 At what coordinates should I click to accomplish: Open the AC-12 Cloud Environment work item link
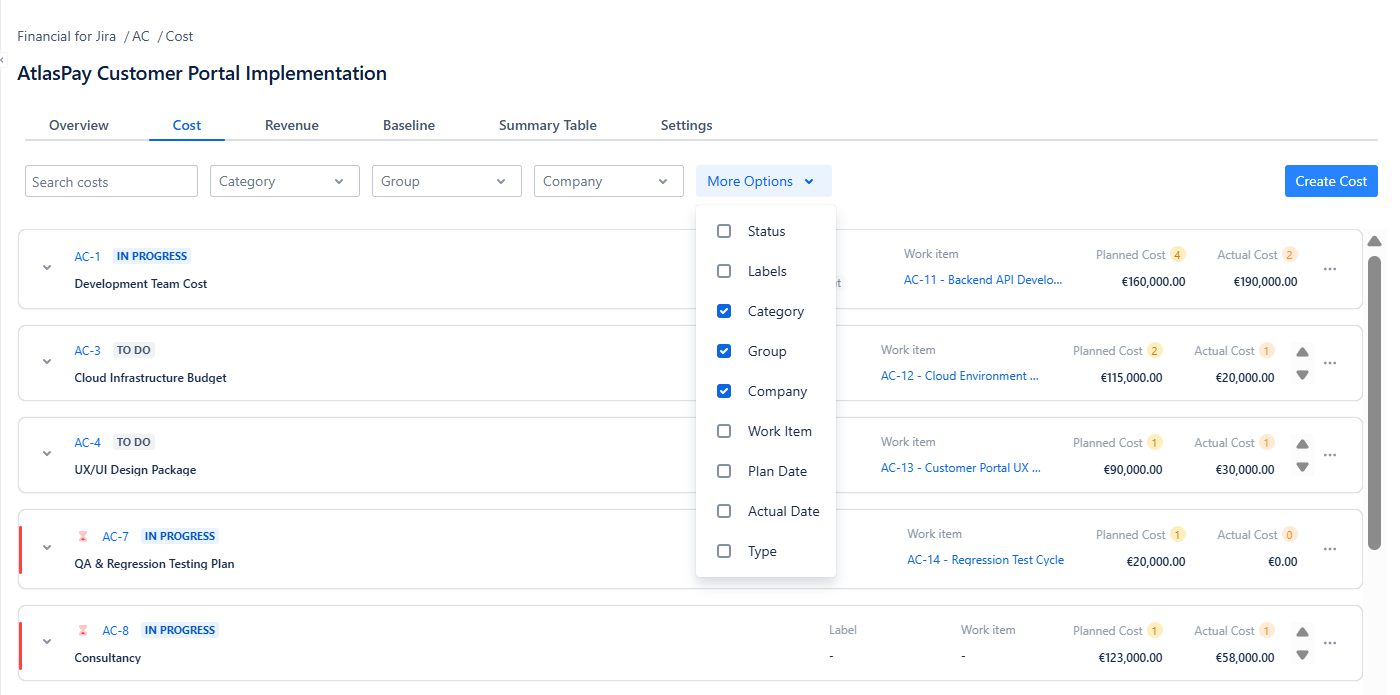click(960, 376)
